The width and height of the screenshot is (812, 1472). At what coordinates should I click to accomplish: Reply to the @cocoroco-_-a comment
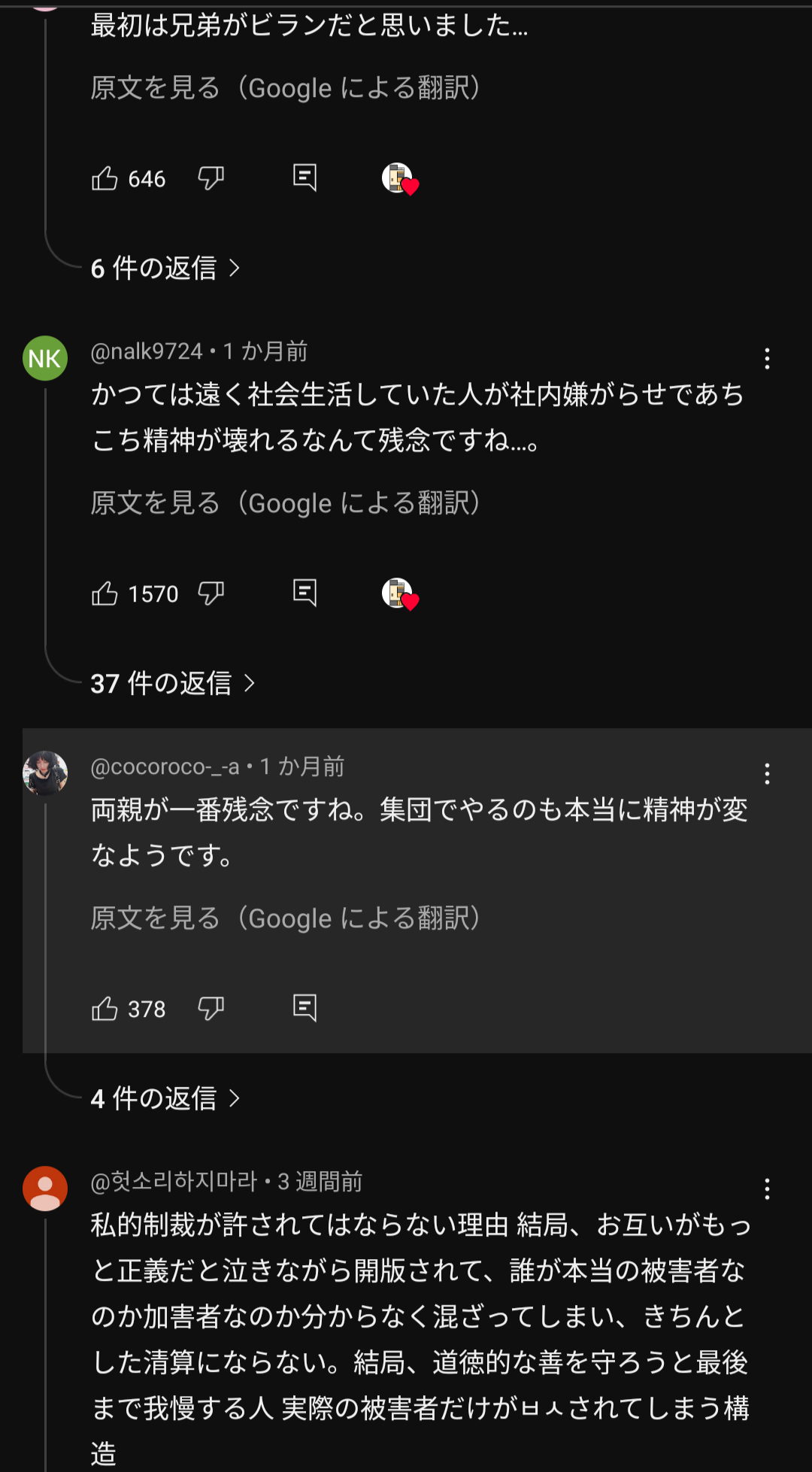(x=304, y=1008)
